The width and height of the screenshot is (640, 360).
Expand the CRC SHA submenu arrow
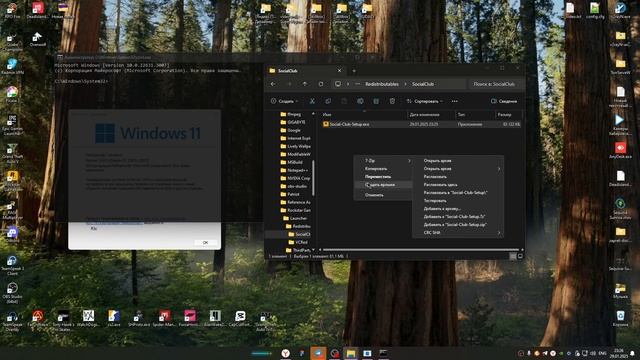pos(499,233)
